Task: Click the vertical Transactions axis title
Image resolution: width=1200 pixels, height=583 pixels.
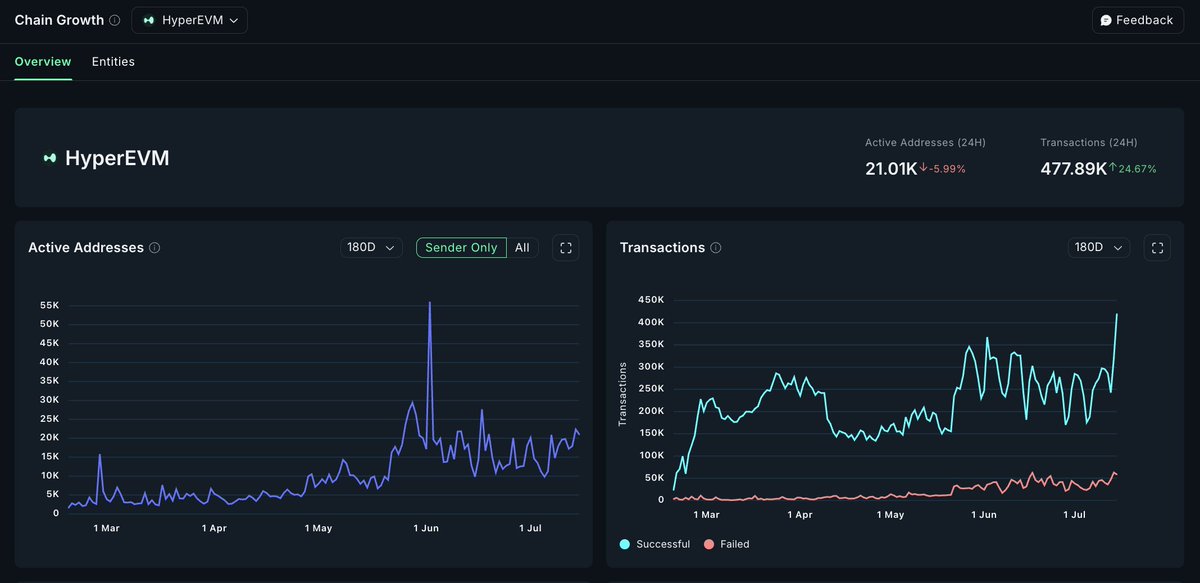Action: (623, 394)
